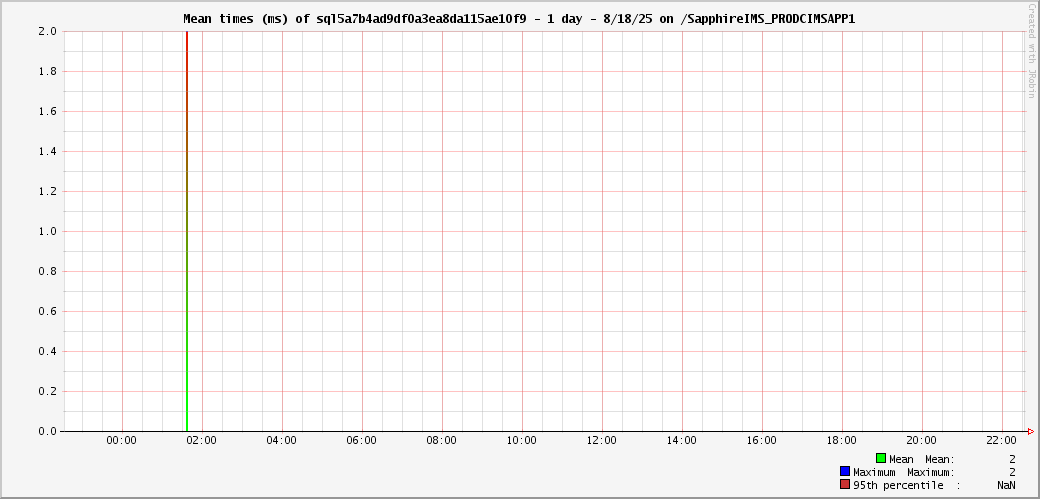
Task: Click the Mean legend value 2
Action: [1013, 459]
